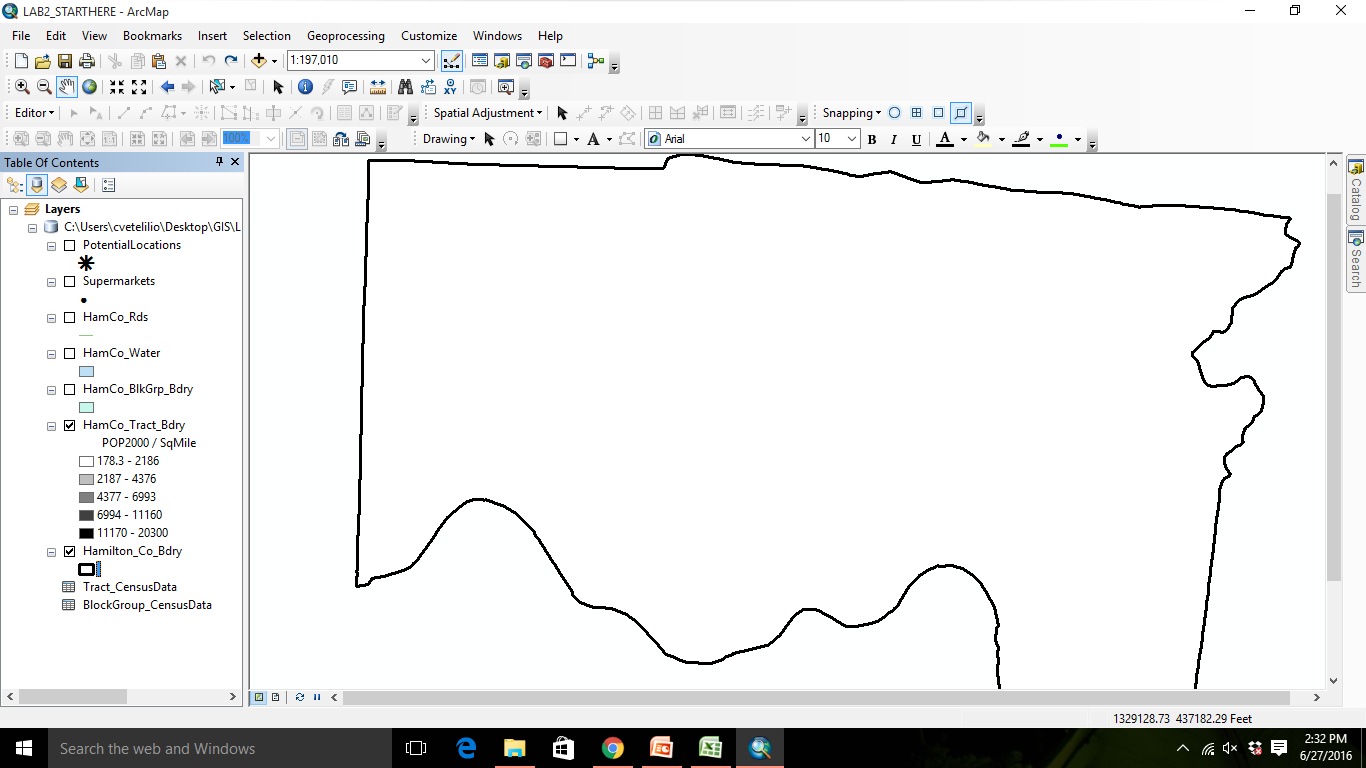The height and width of the screenshot is (768, 1366).
Task: Open the Search side tab
Action: [x=1356, y=260]
